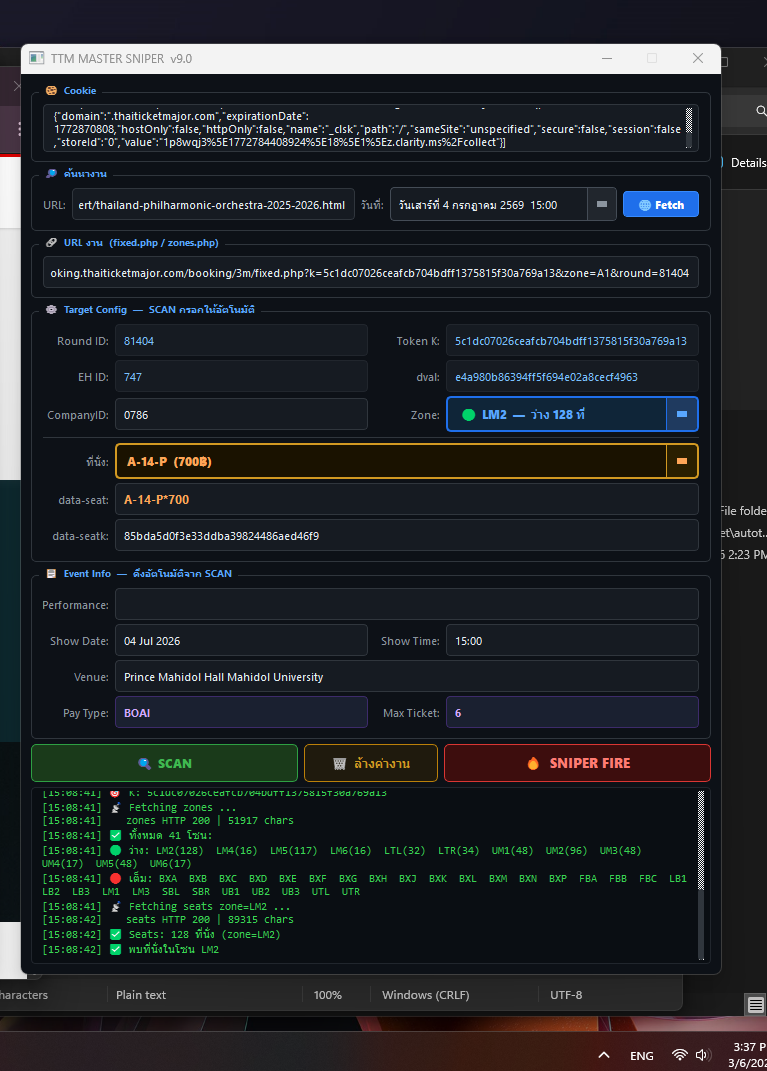Click the ENG language indicator in taskbar
This screenshot has height=1071, width=767.
coord(641,1056)
